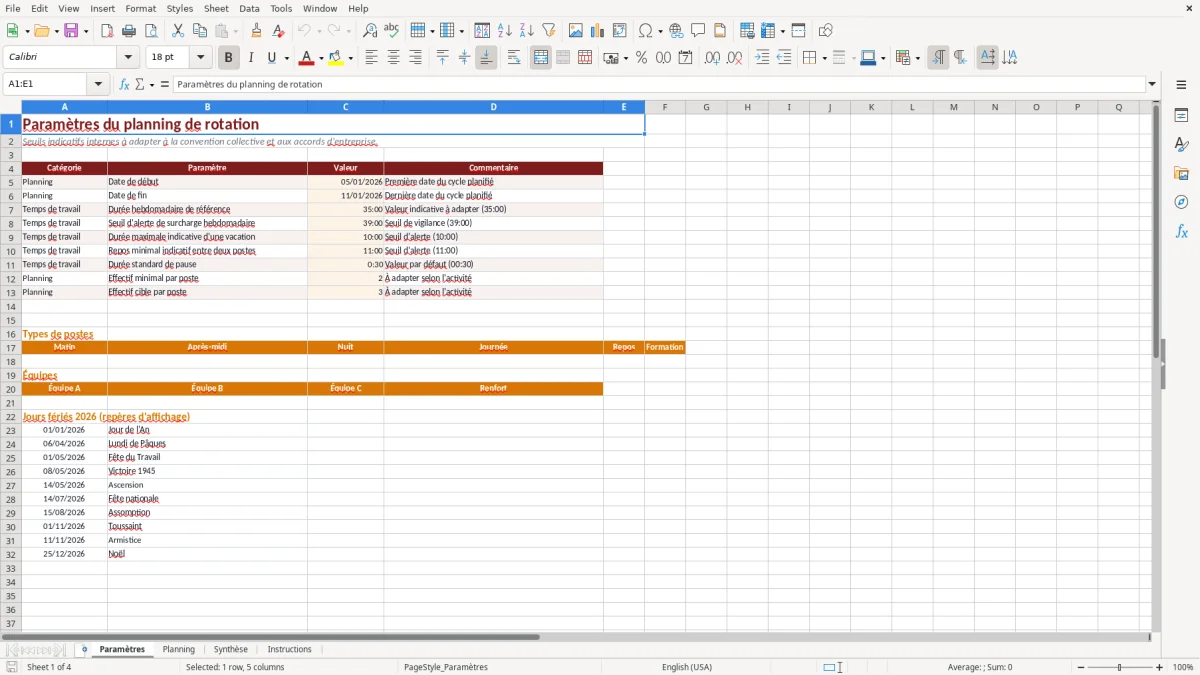This screenshot has width=1200, height=675.
Task: Open Print Preview
Action: tap(151, 31)
